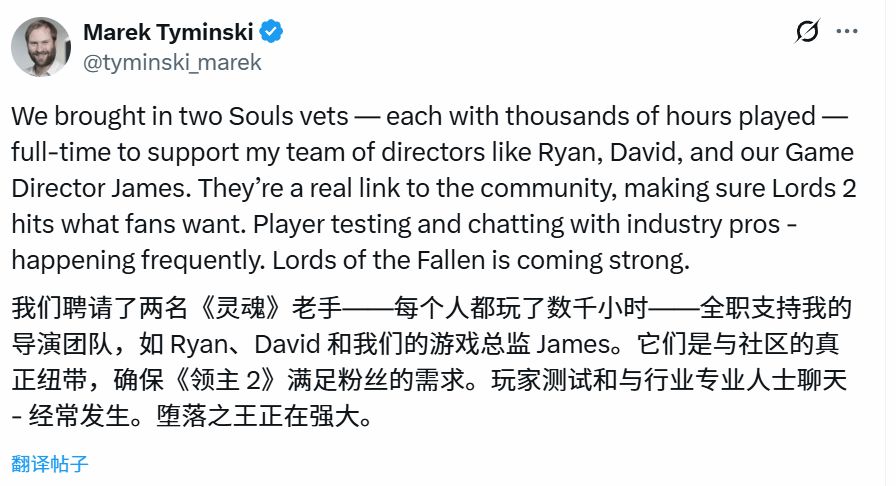
Task: Click the 翻译帖子 translate post link
Action: (x=51, y=464)
